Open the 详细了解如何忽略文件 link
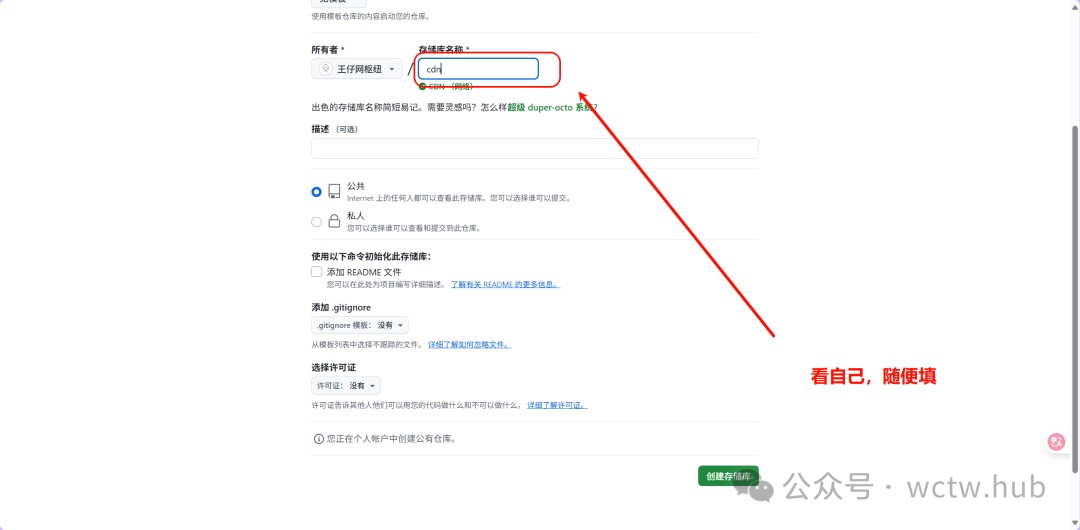 [x=470, y=345]
